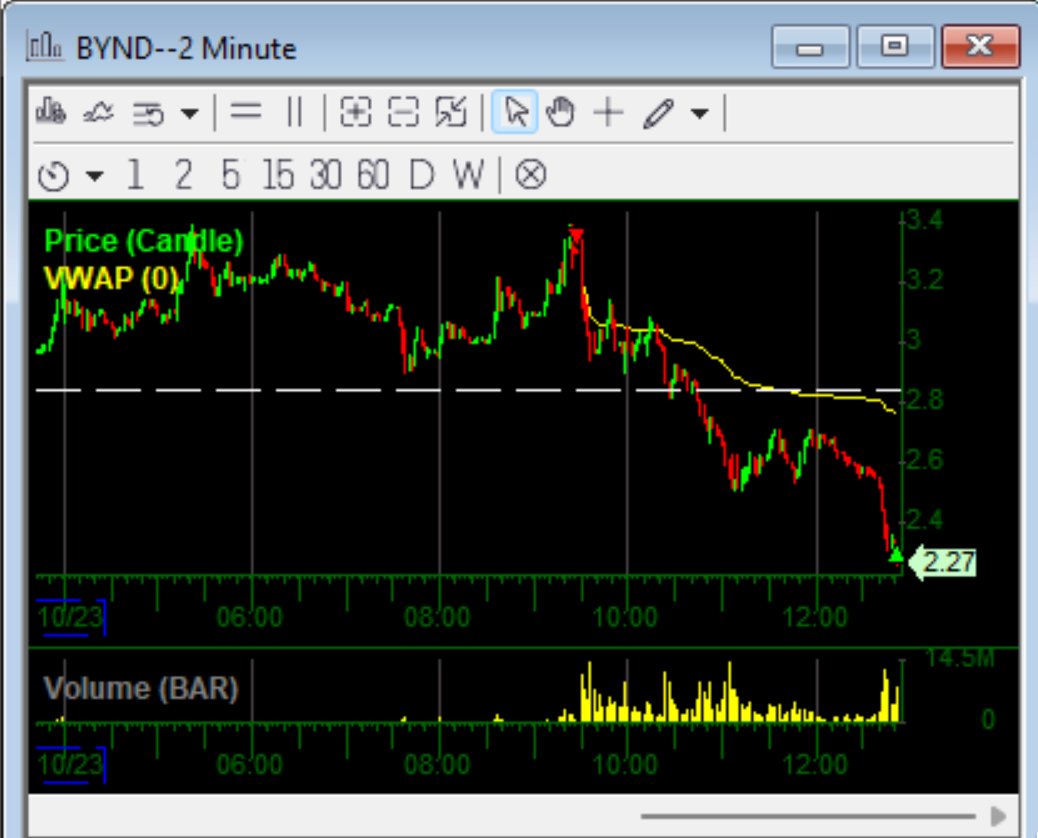Switch to the 5 minute timeframe
Screen dimensions: 1038x838
pos(230,175)
